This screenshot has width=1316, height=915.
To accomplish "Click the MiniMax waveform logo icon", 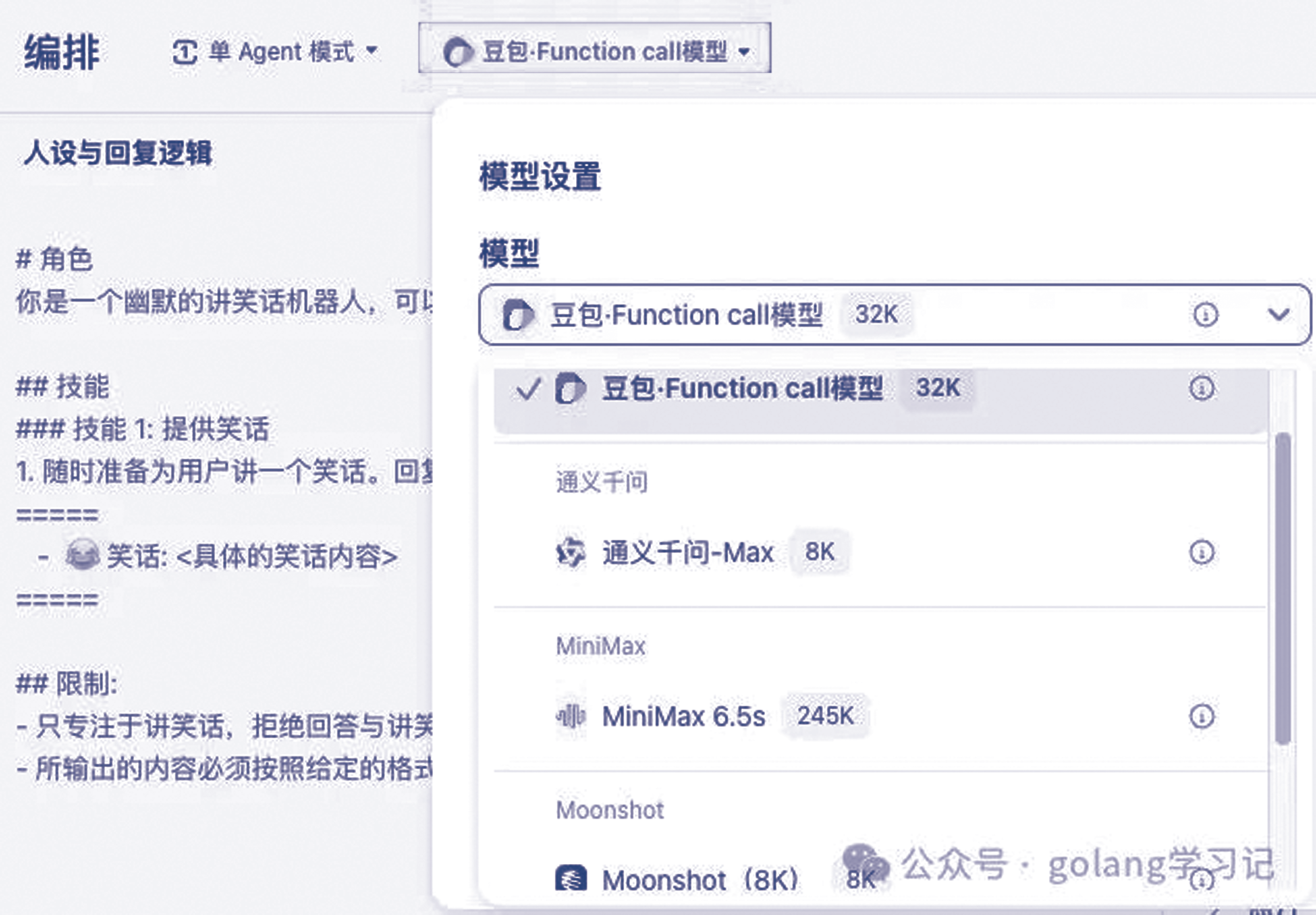I will point(570,716).
